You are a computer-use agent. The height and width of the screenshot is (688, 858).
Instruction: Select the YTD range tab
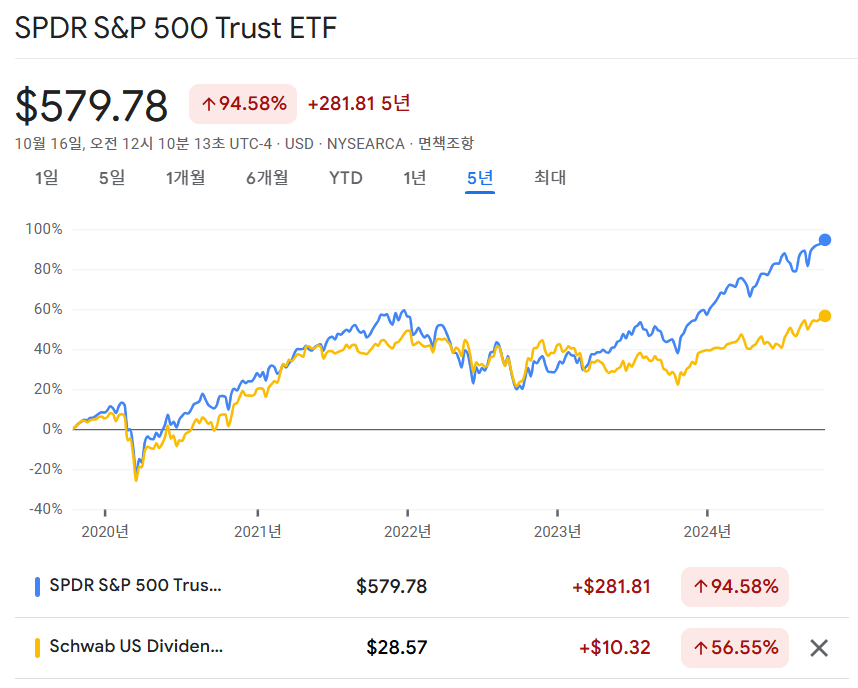[x=346, y=178]
